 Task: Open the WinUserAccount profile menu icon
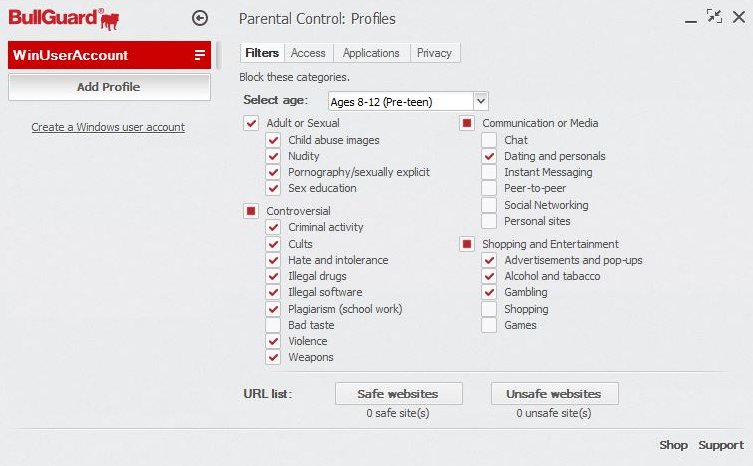point(200,55)
